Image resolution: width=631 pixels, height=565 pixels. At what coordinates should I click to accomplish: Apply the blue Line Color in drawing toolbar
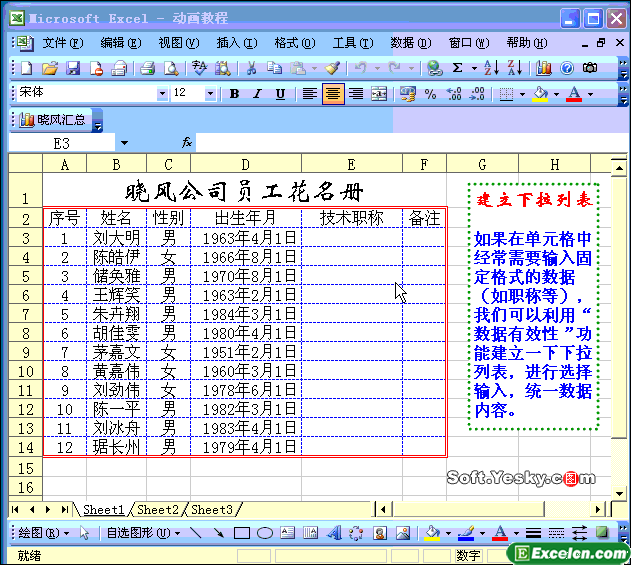coord(466,534)
